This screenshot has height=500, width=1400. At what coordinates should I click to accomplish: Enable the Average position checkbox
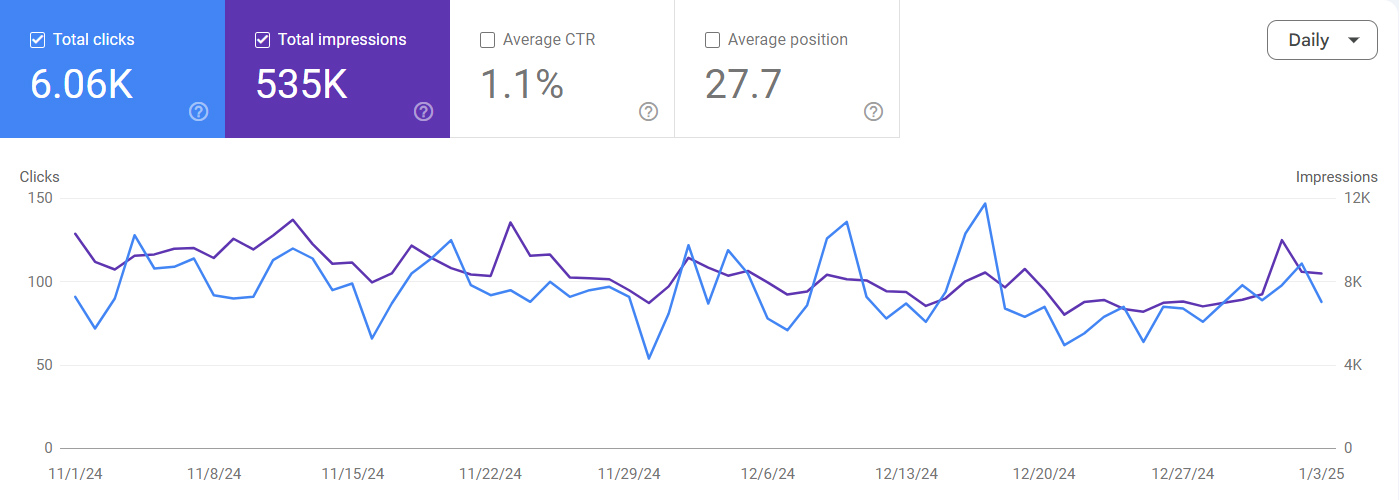[713, 40]
